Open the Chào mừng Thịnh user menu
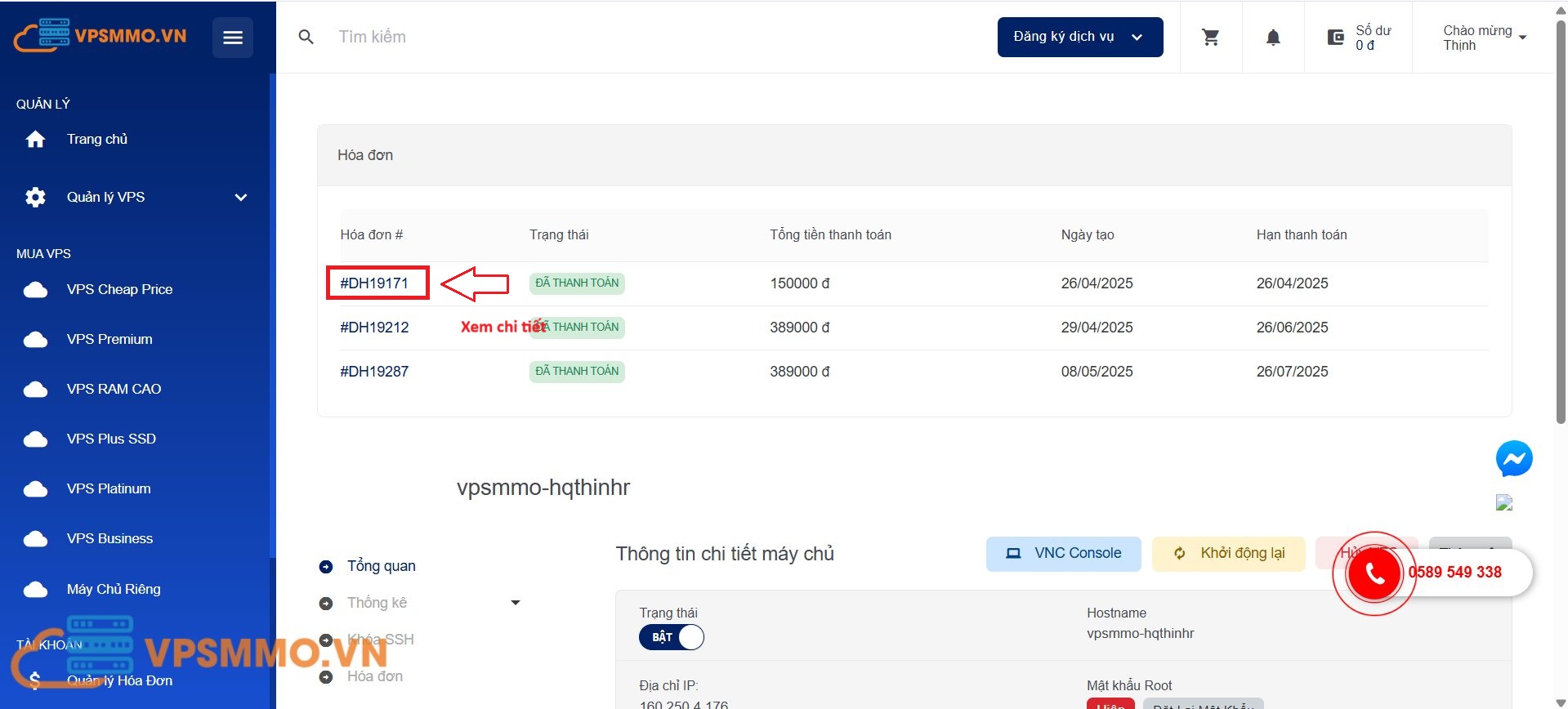Viewport: 1568px width, 709px height. pos(1484,38)
